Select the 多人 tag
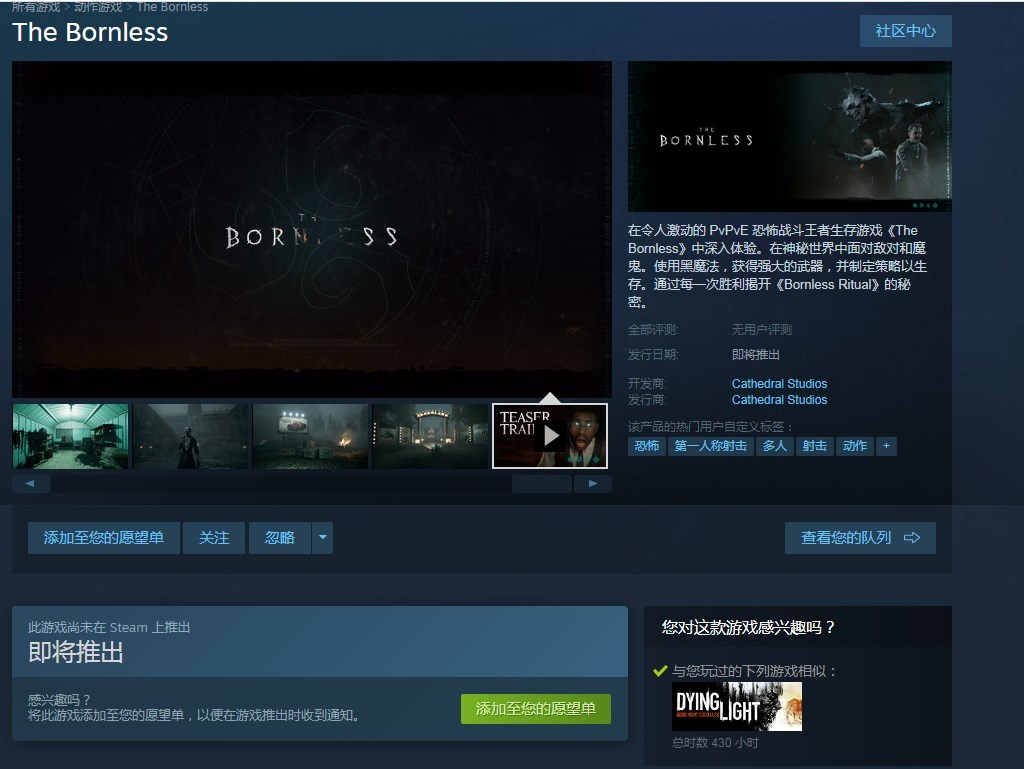 (775, 446)
